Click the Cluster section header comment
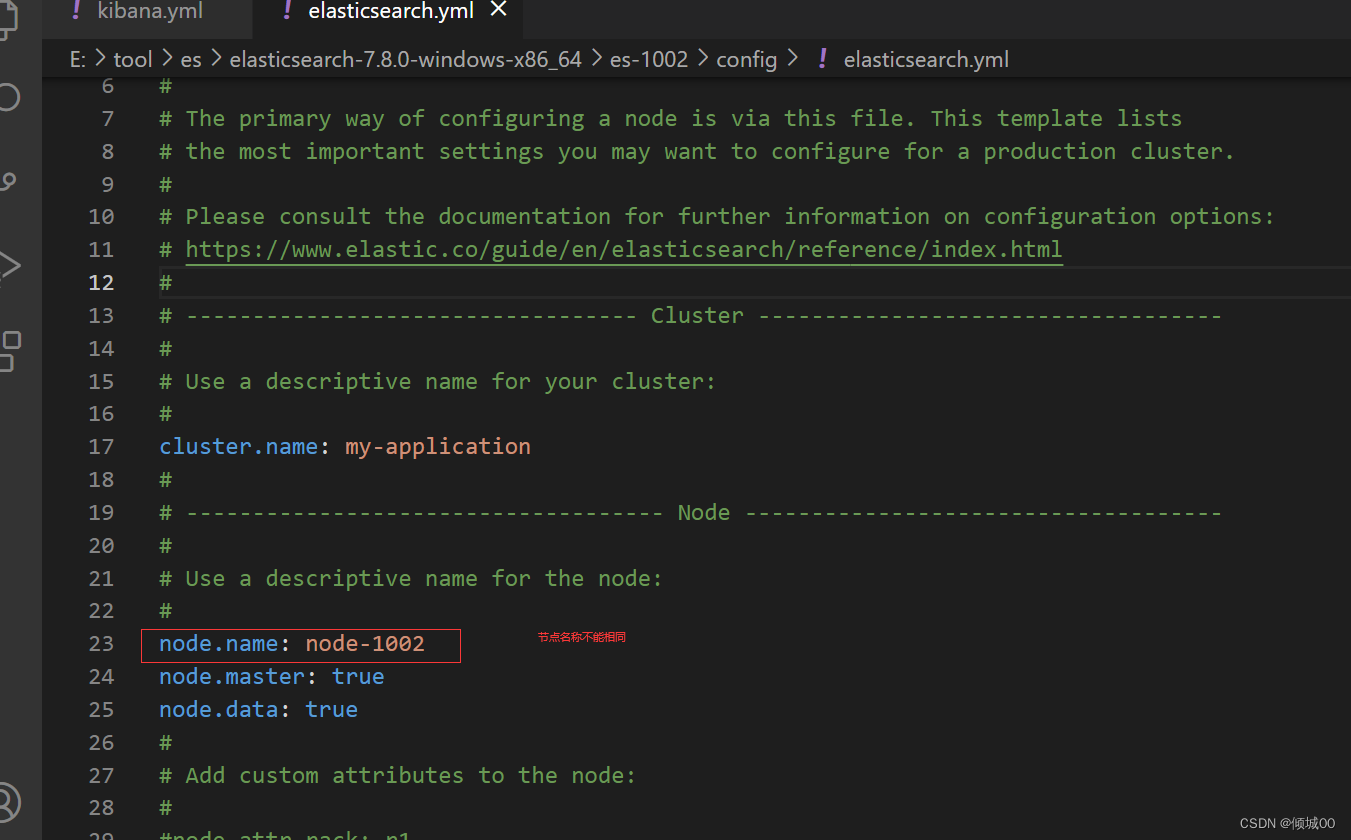Viewport: 1351px width, 840px height. pyautogui.click(x=690, y=315)
